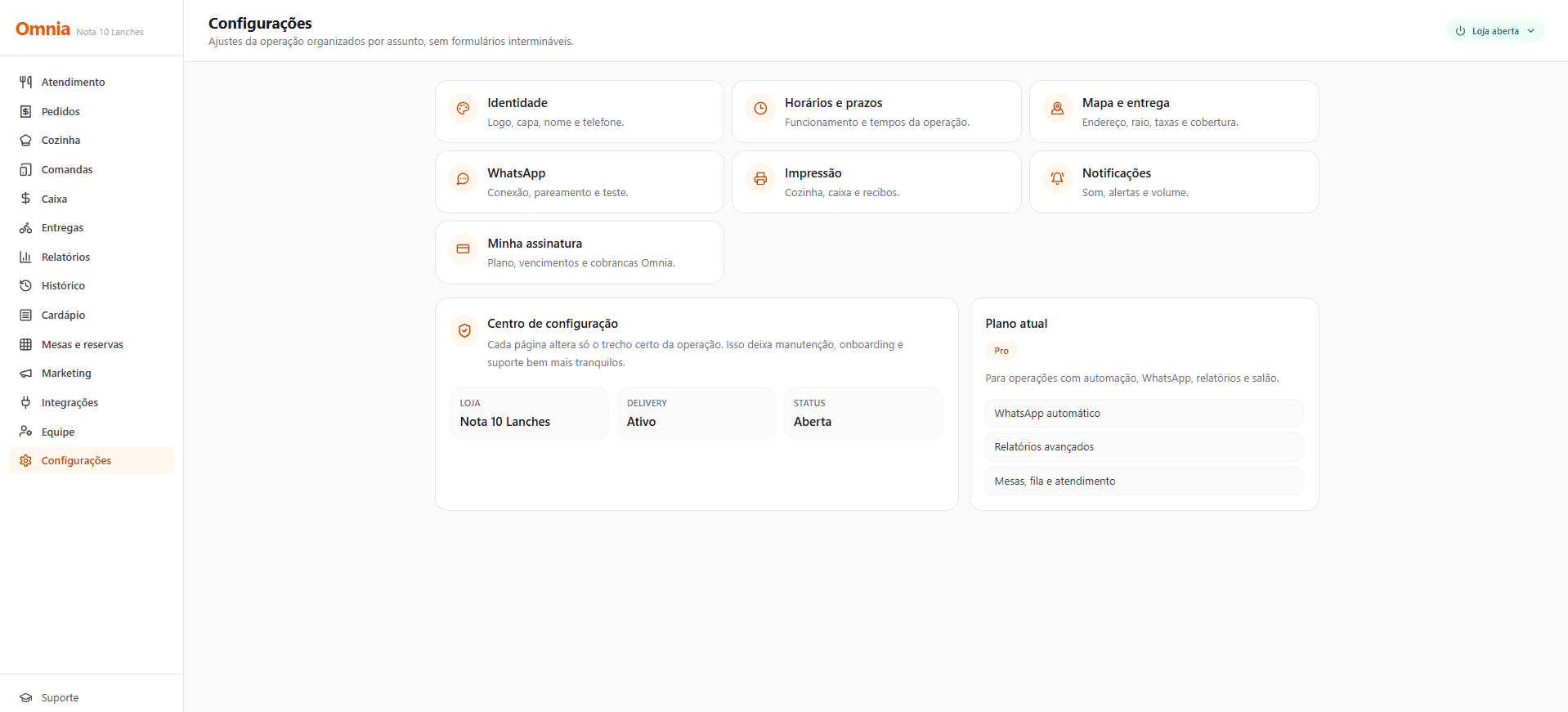This screenshot has width=1568, height=712.
Task: Open the Identidade settings card
Action: [580, 112]
